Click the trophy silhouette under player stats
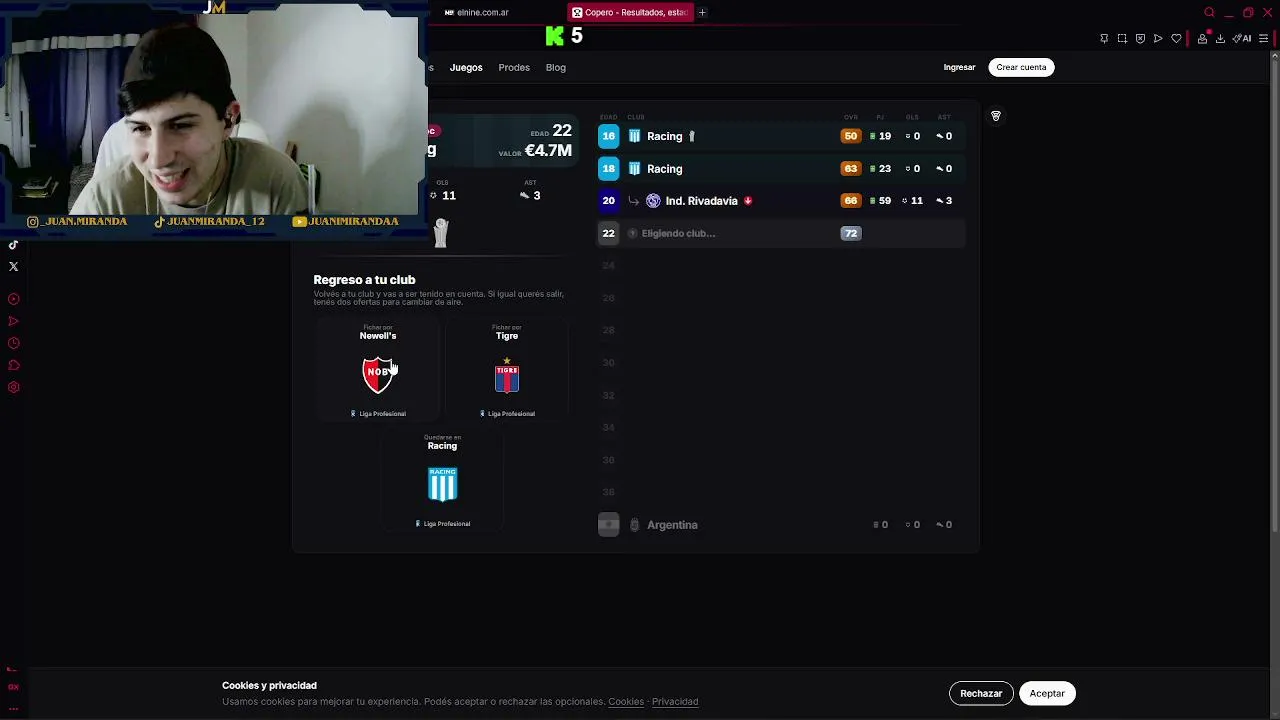 [441, 233]
